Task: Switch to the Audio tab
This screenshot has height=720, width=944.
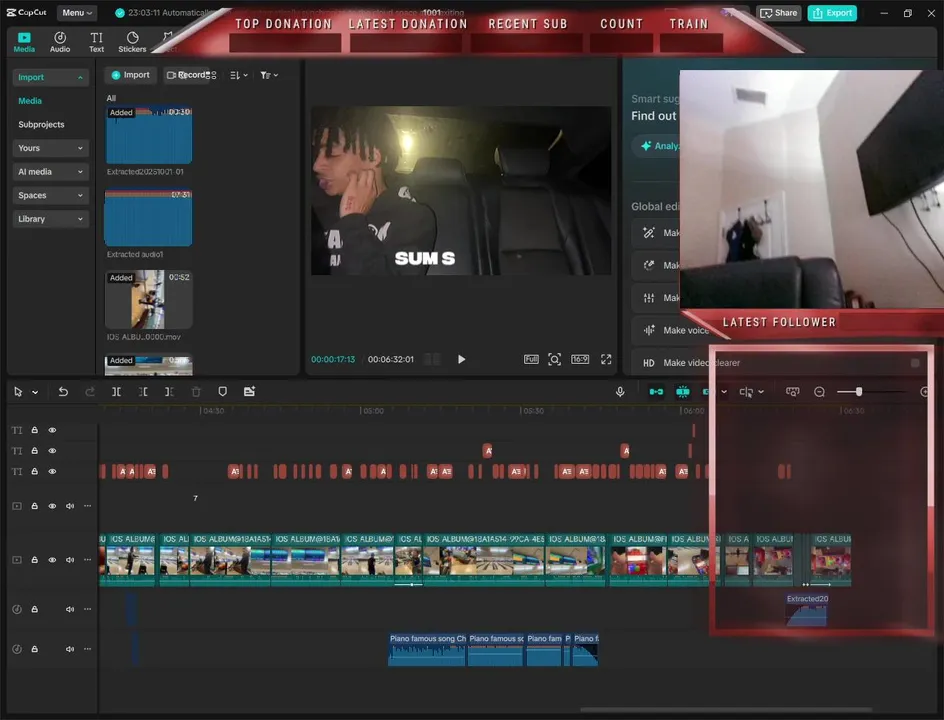Action: [60, 42]
